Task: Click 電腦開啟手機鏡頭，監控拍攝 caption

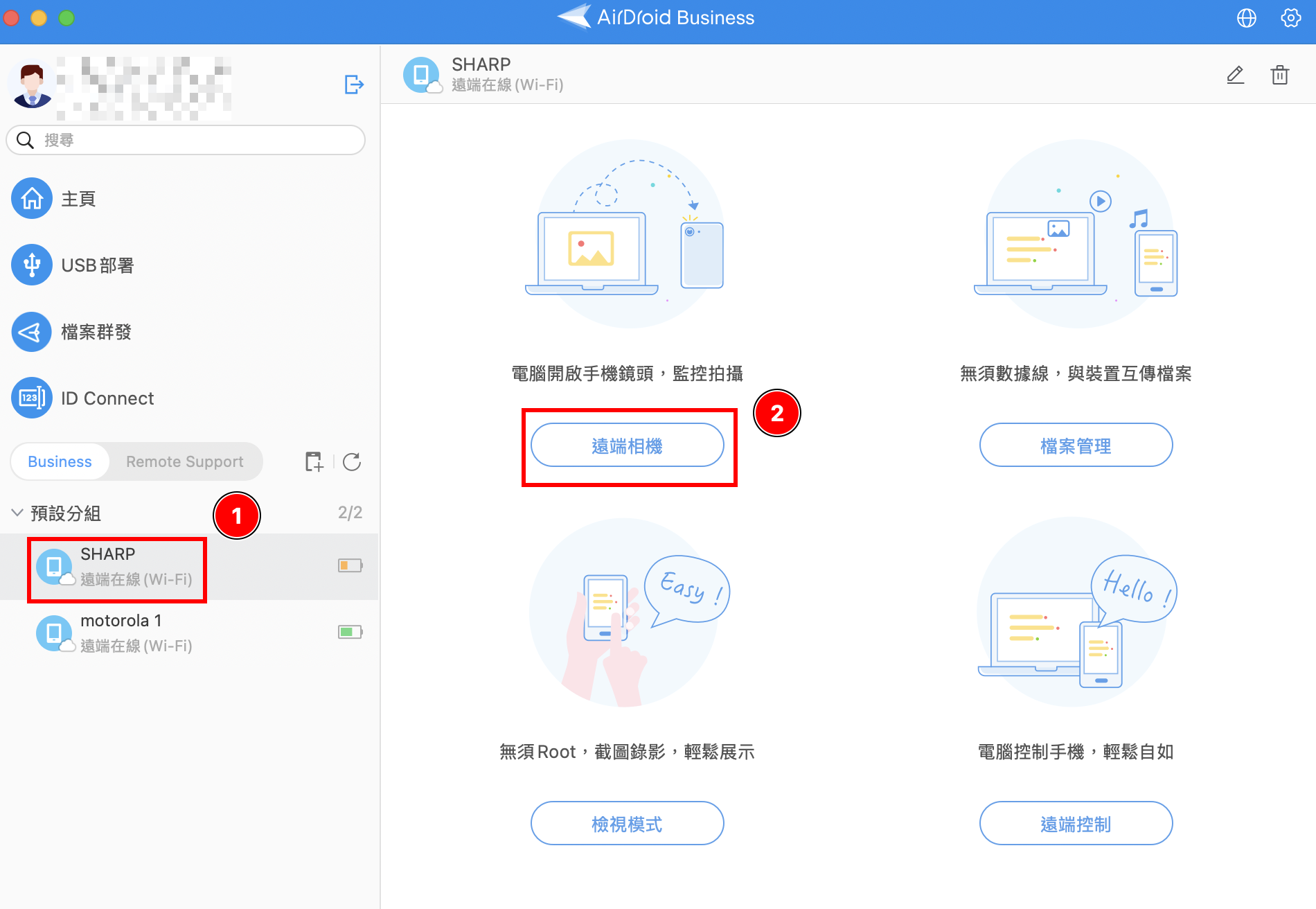Action: click(x=628, y=374)
